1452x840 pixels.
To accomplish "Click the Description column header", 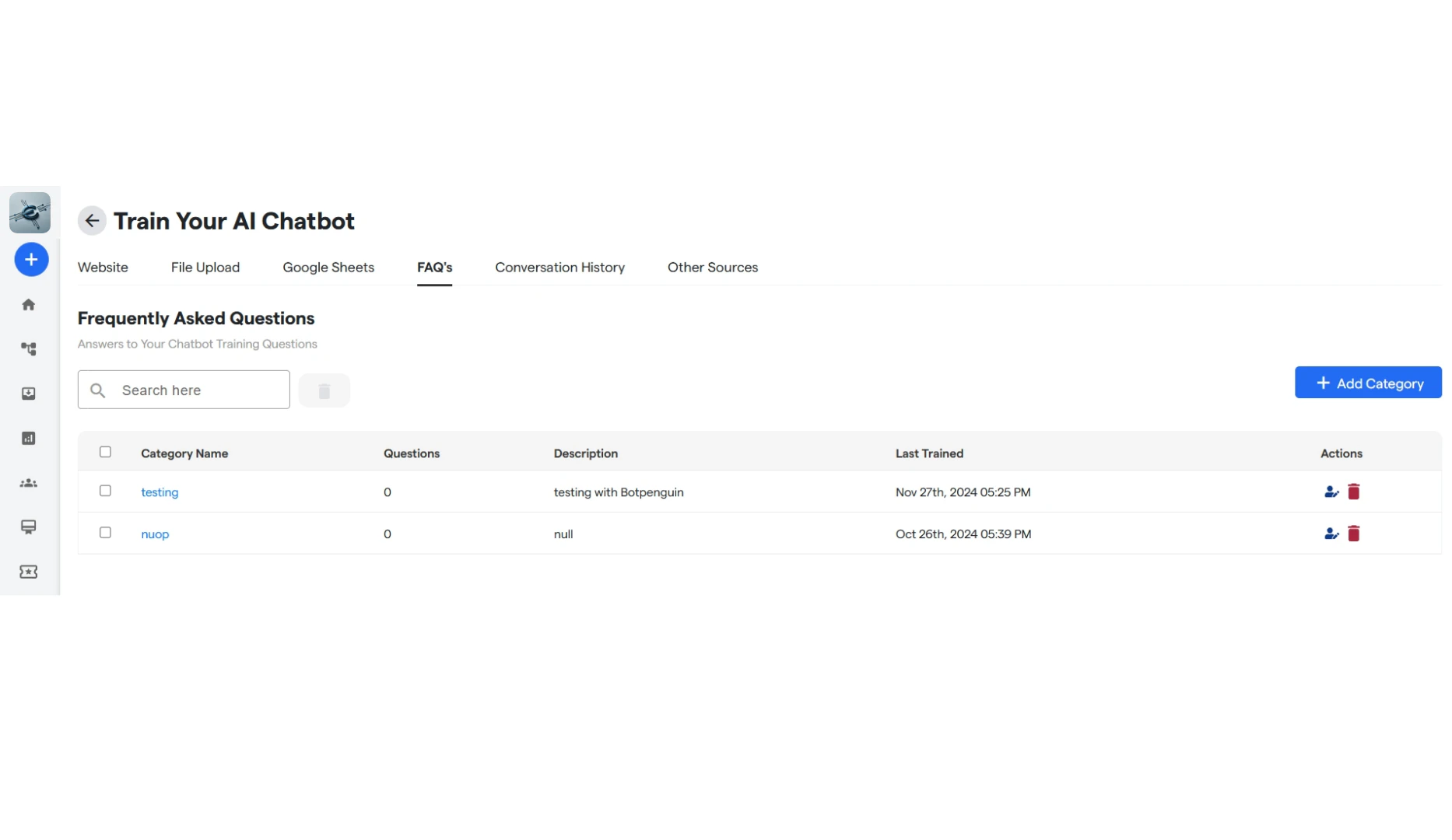I will coord(586,453).
